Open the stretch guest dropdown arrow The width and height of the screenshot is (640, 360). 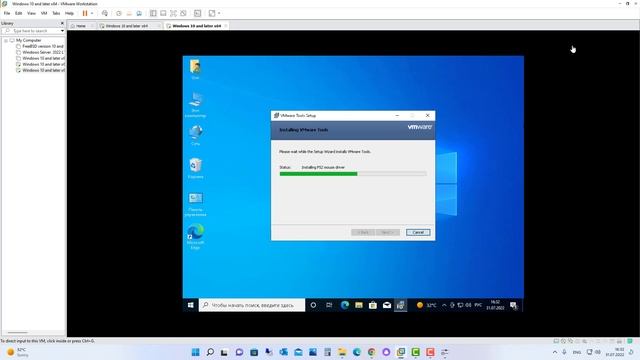[219, 13]
